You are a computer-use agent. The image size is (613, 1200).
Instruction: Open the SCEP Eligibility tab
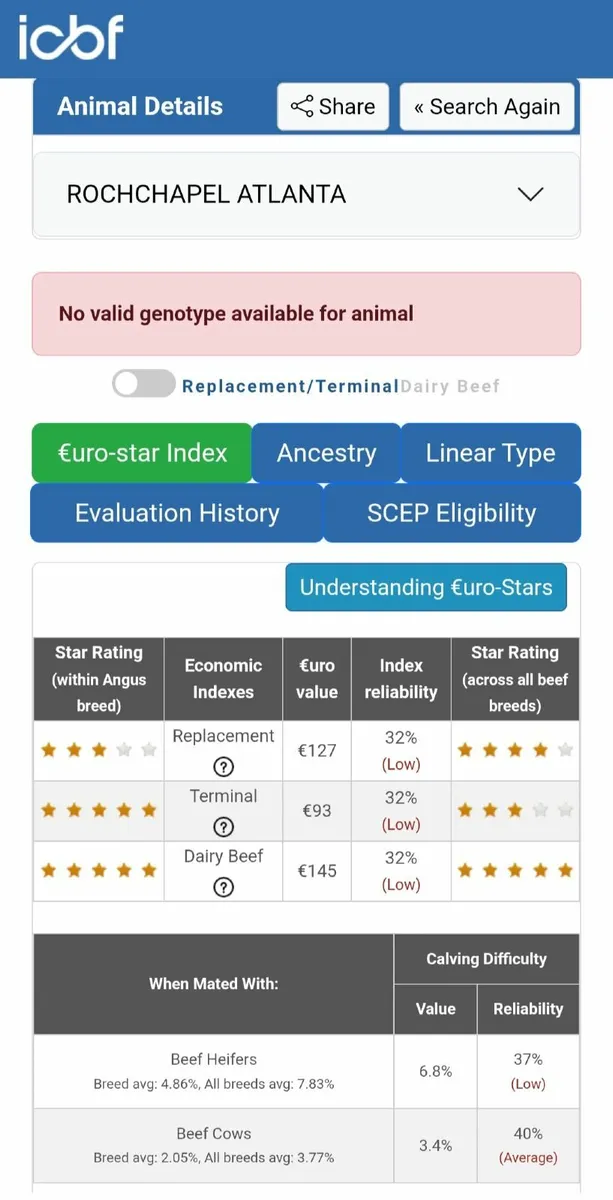click(451, 513)
